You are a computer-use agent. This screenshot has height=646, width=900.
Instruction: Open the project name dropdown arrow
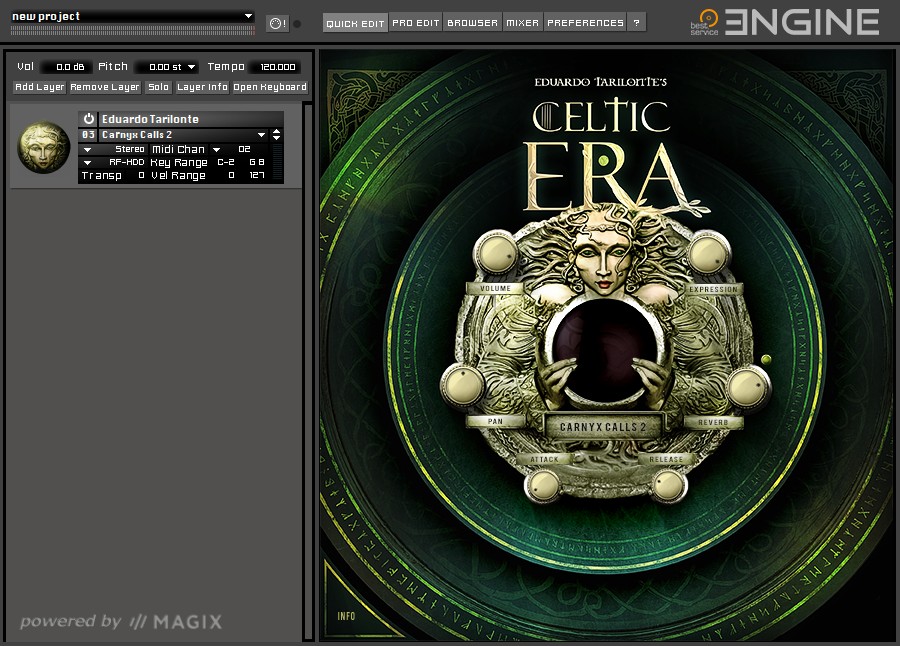[248, 16]
